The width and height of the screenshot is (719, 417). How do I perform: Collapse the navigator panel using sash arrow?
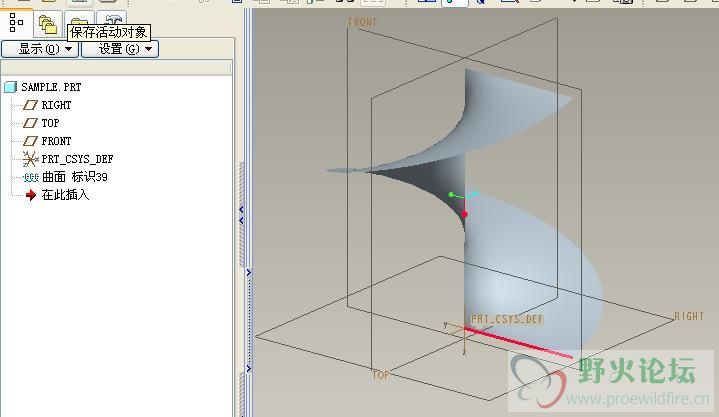(241, 212)
